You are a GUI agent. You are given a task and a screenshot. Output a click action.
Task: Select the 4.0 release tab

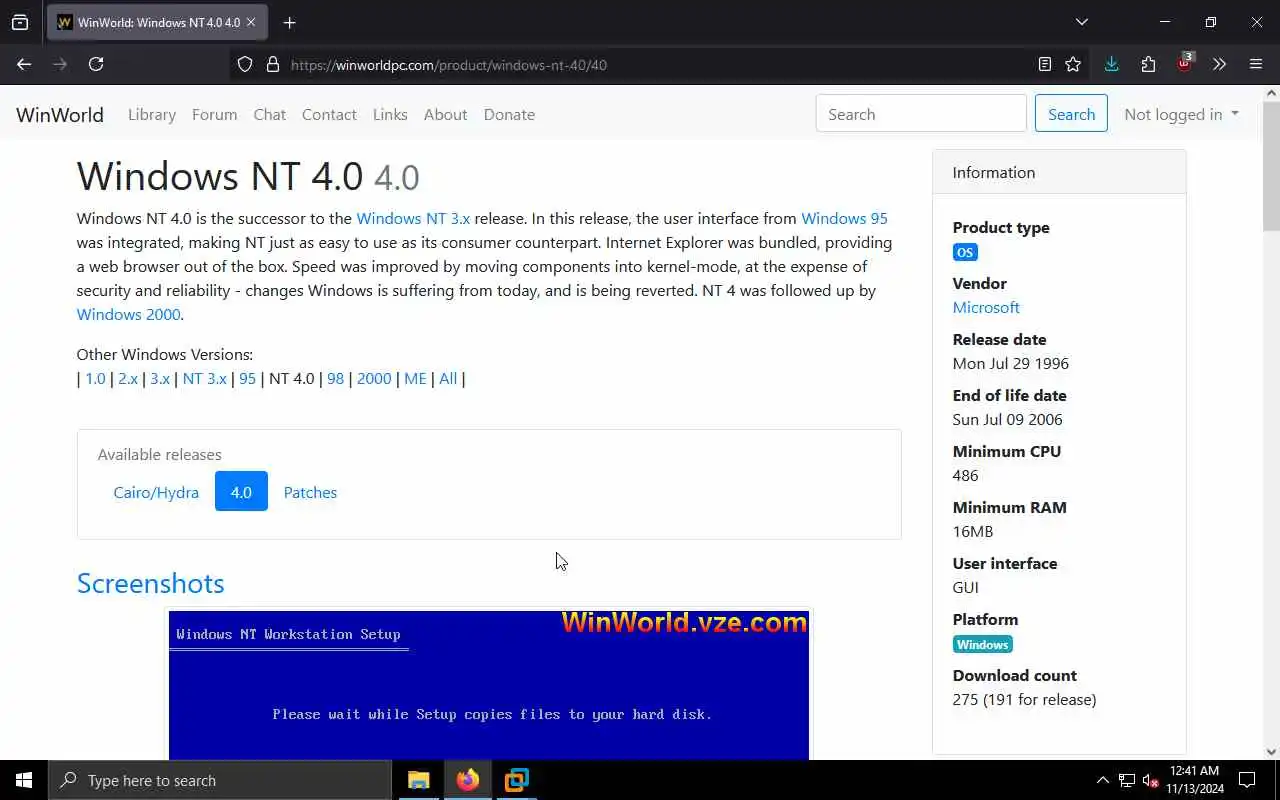(241, 492)
